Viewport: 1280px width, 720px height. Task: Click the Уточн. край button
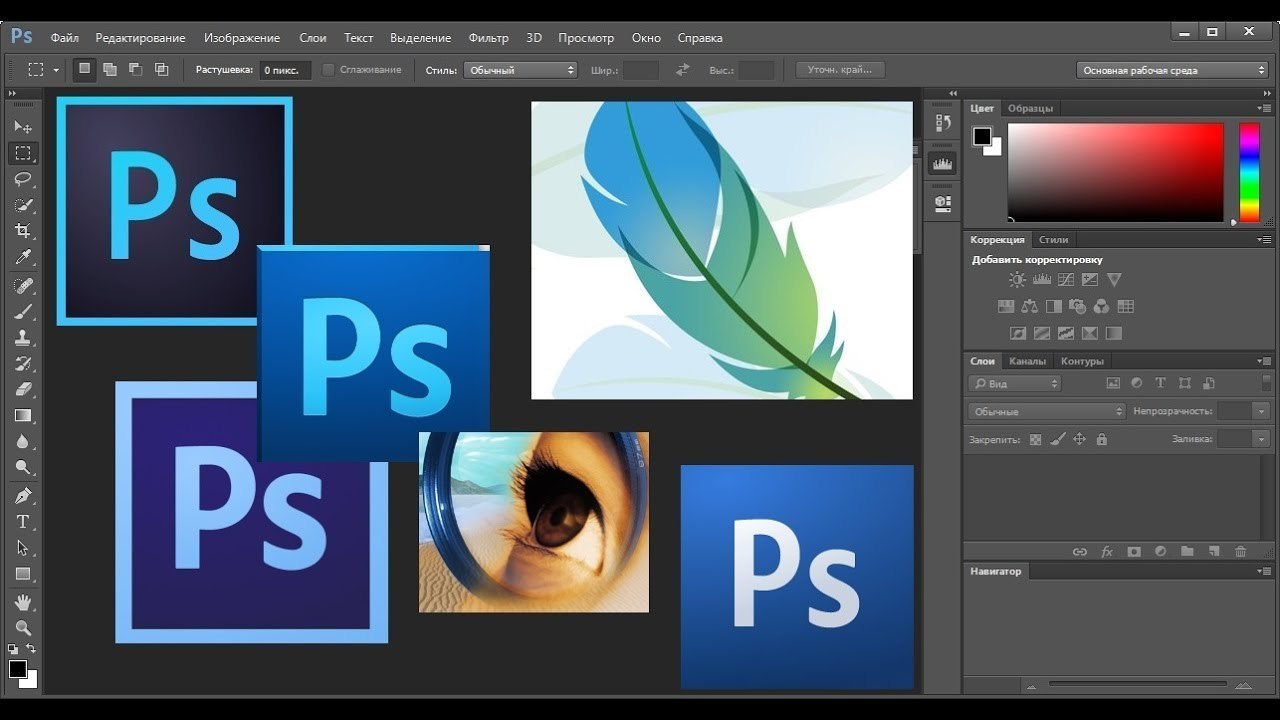pos(840,70)
